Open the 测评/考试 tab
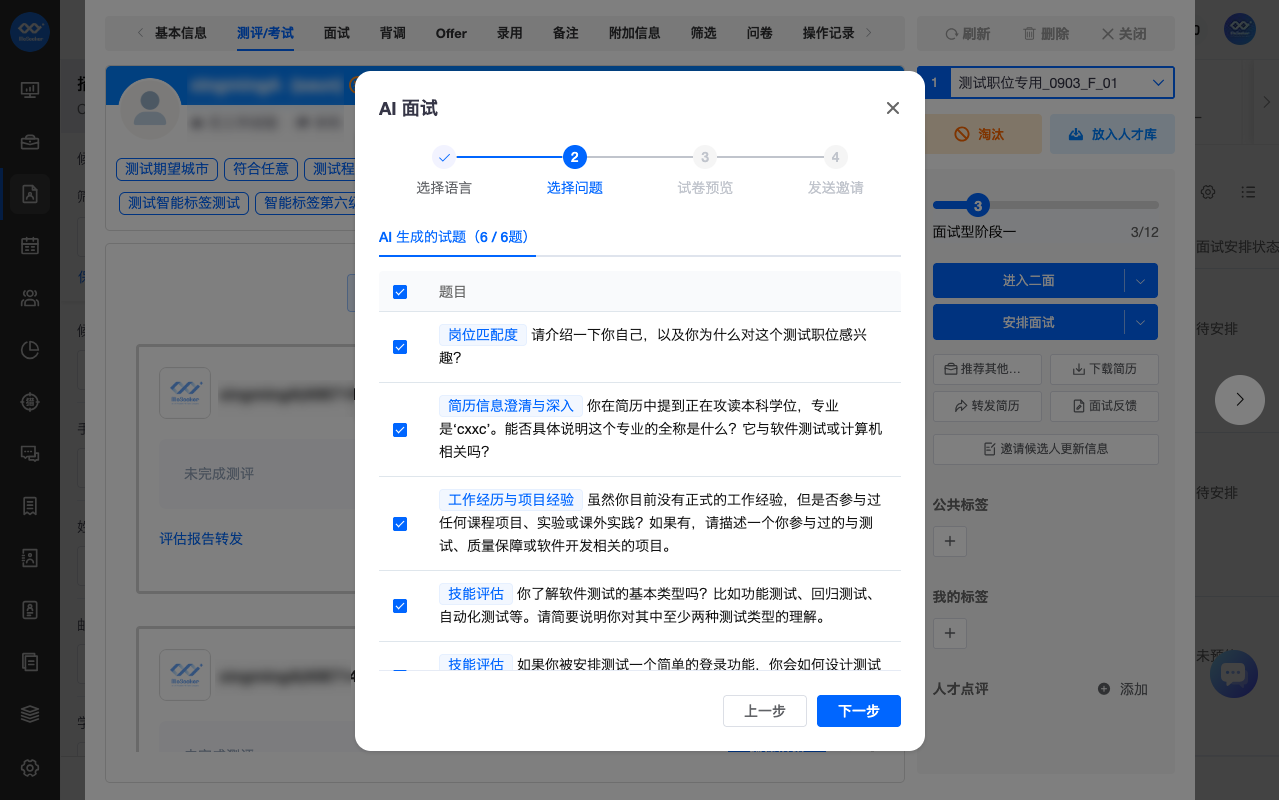 tap(266, 33)
